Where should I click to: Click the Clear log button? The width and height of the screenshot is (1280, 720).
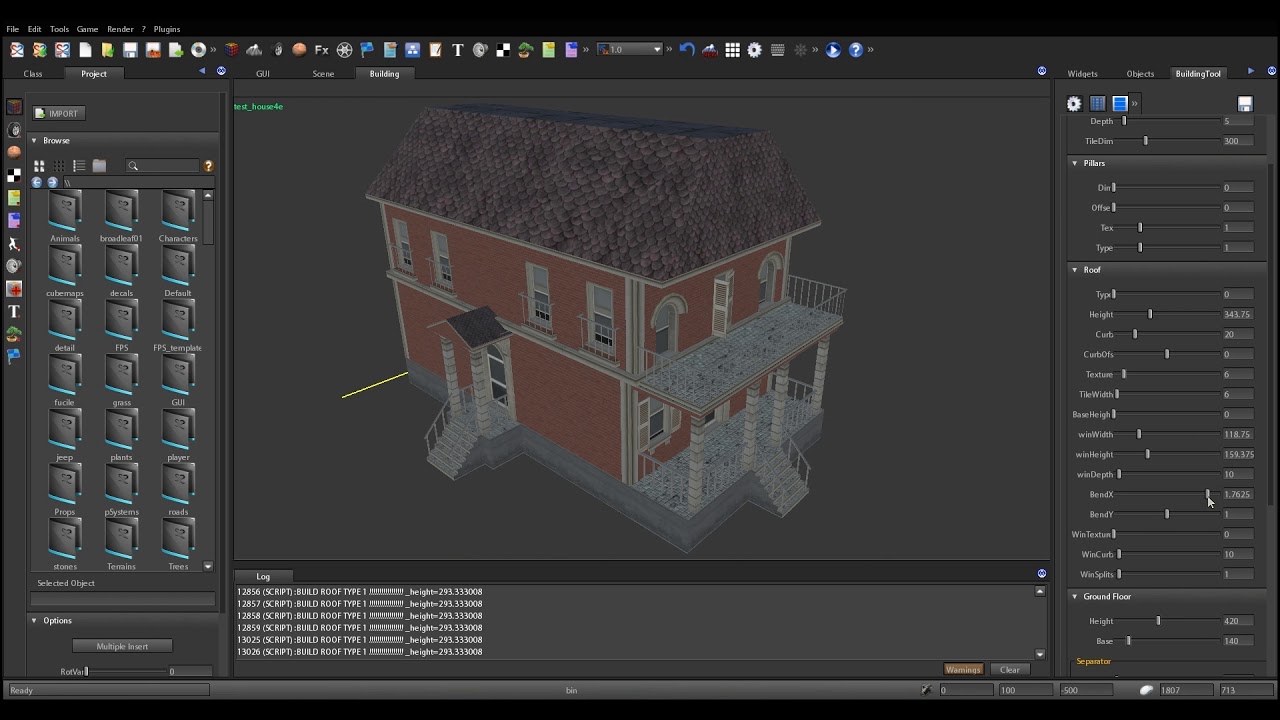coord(1010,670)
